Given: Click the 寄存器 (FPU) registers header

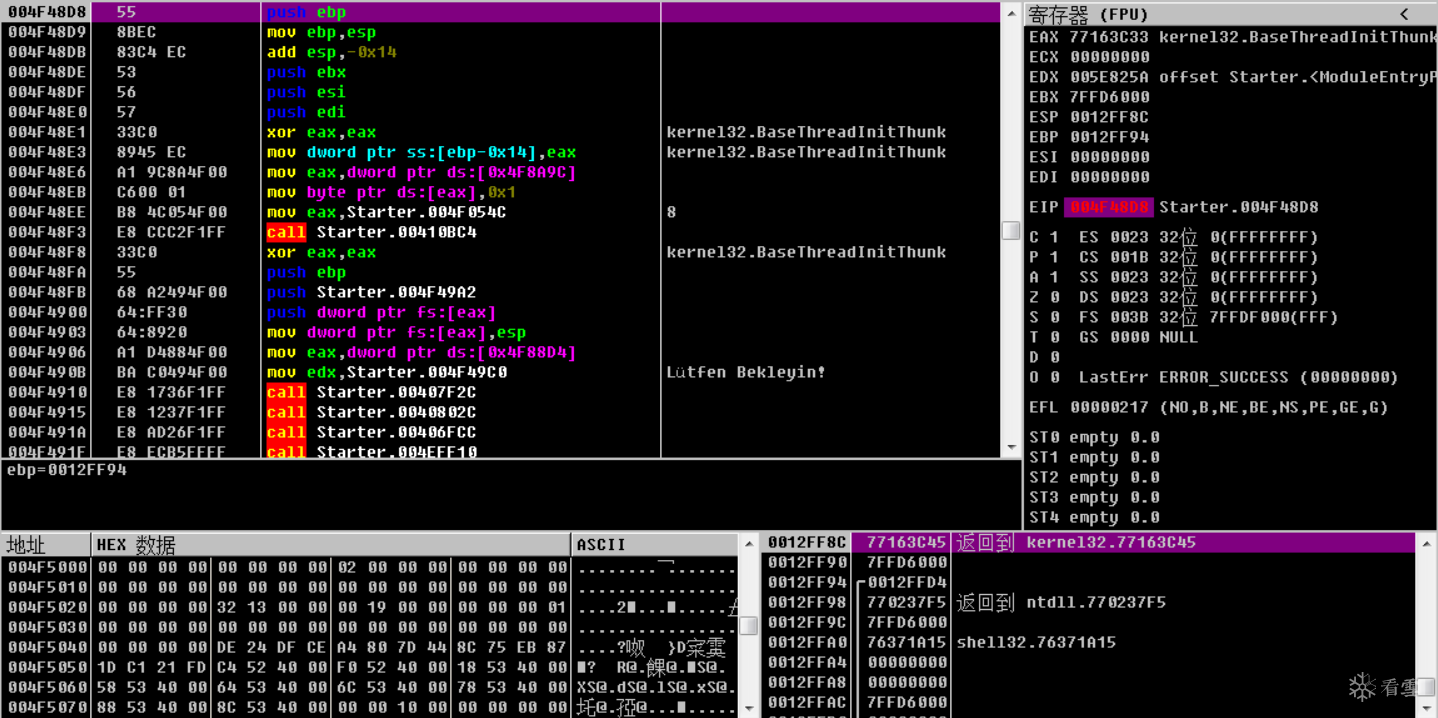Looking at the screenshot, I should point(1089,14).
